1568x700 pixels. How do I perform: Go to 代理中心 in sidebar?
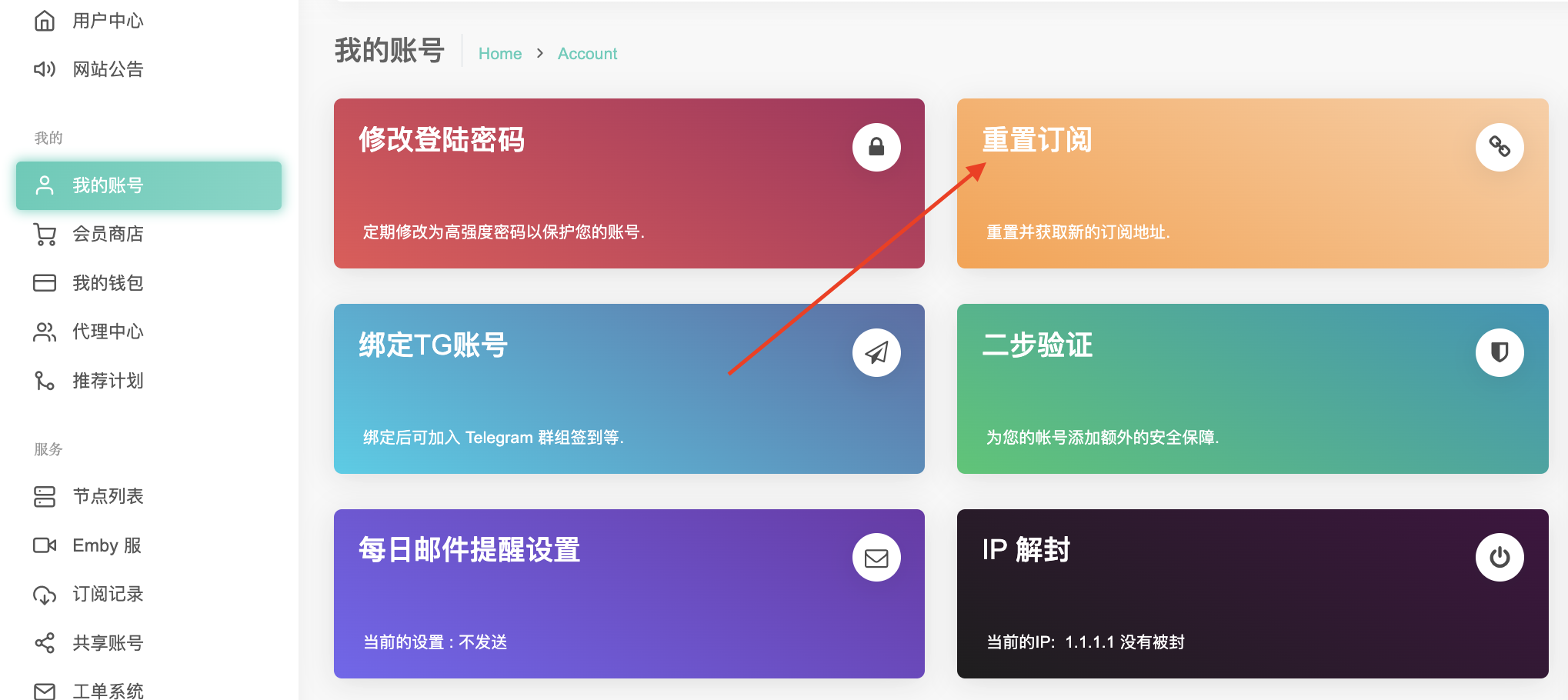(x=108, y=332)
